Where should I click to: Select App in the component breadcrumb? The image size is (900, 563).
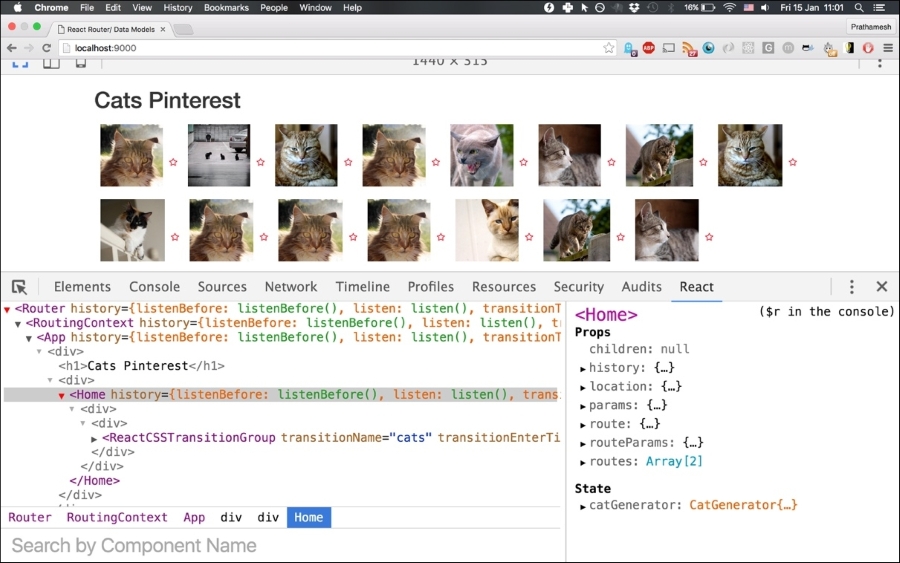(x=194, y=517)
